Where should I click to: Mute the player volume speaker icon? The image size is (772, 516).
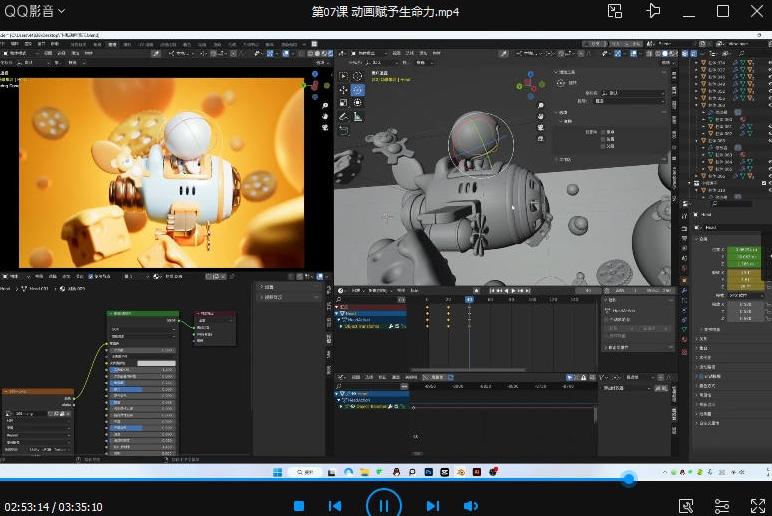tap(470, 506)
